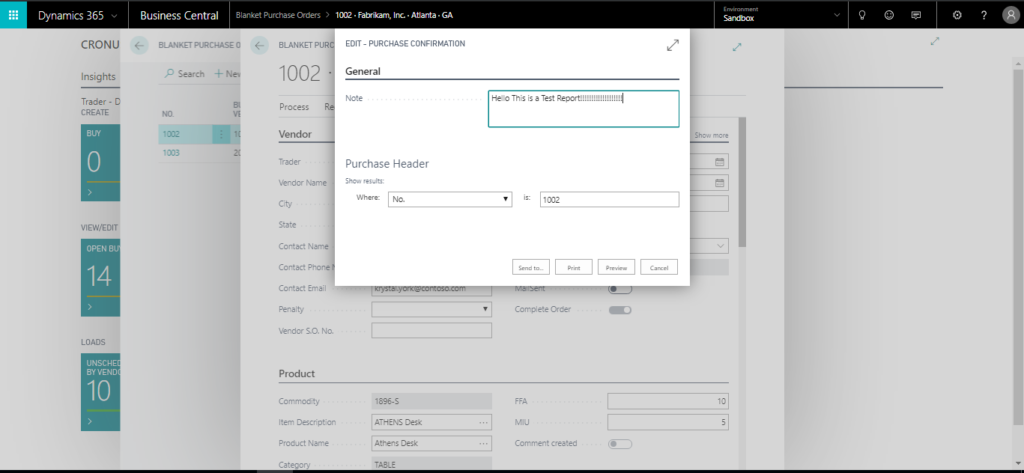Click Blanket Purchase Orders breadcrumb
The width and height of the screenshot is (1024, 473).
tap(278, 15)
